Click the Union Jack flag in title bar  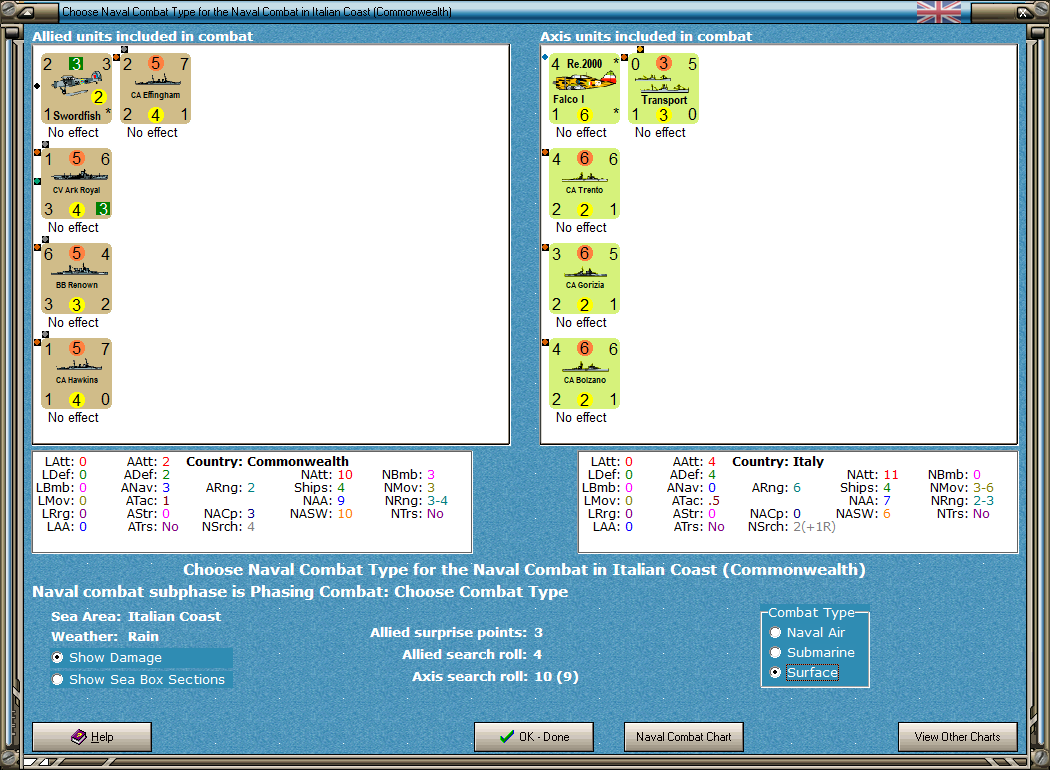(x=938, y=13)
